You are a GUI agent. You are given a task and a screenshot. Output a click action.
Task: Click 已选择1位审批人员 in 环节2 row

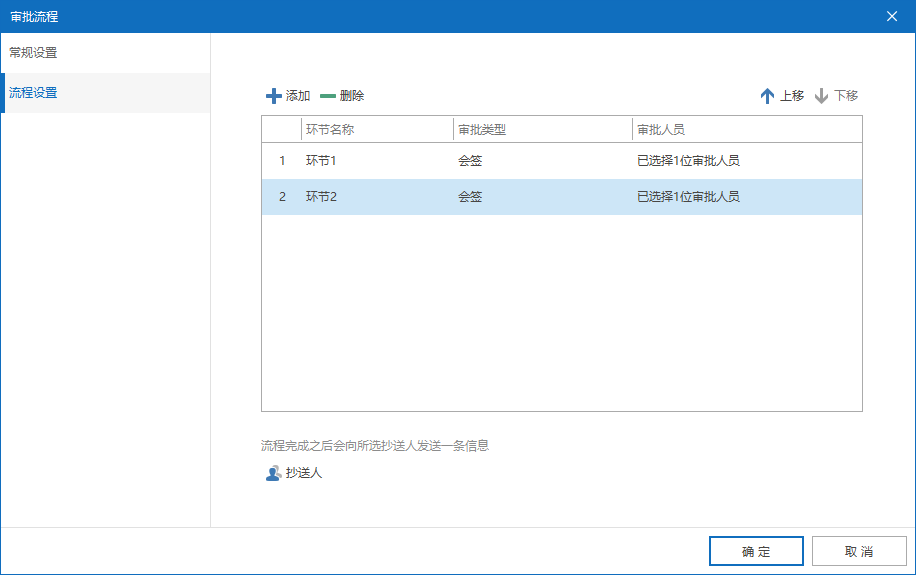pos(688,197)
